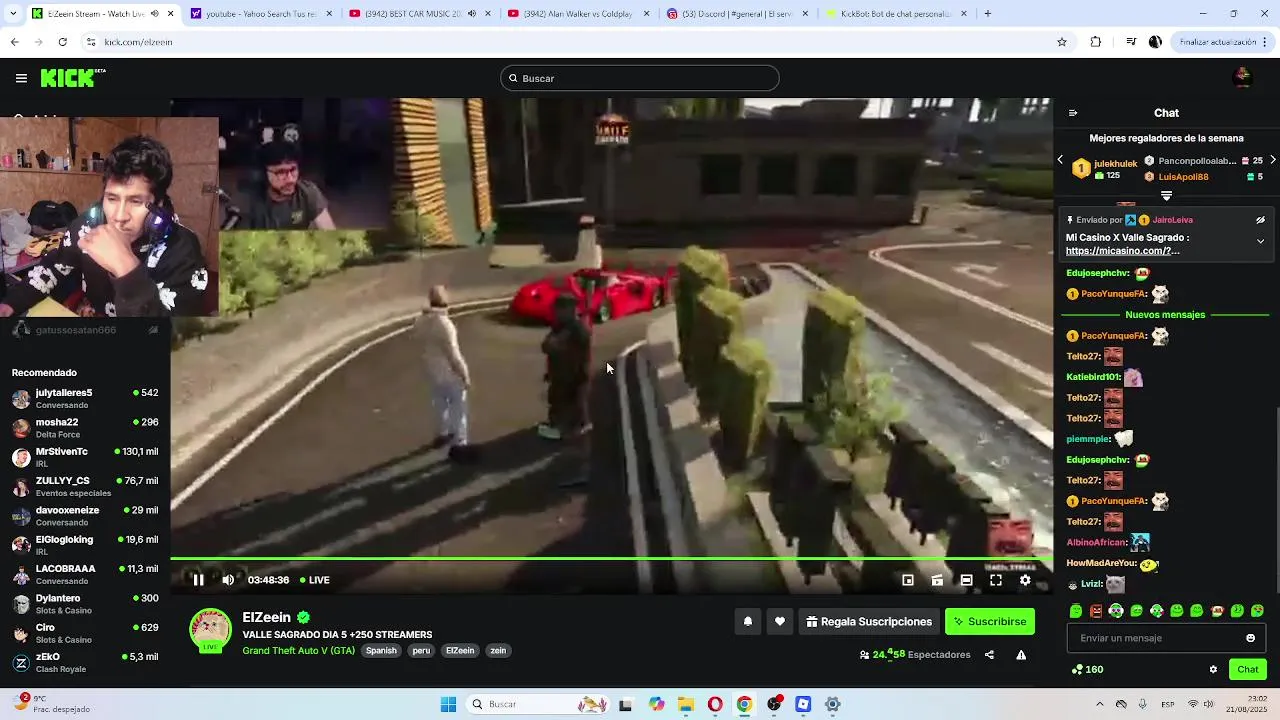Select the peru tag
Image resolution: width=1280 pixels, height=720 pixels.
[x=421, y=651]
